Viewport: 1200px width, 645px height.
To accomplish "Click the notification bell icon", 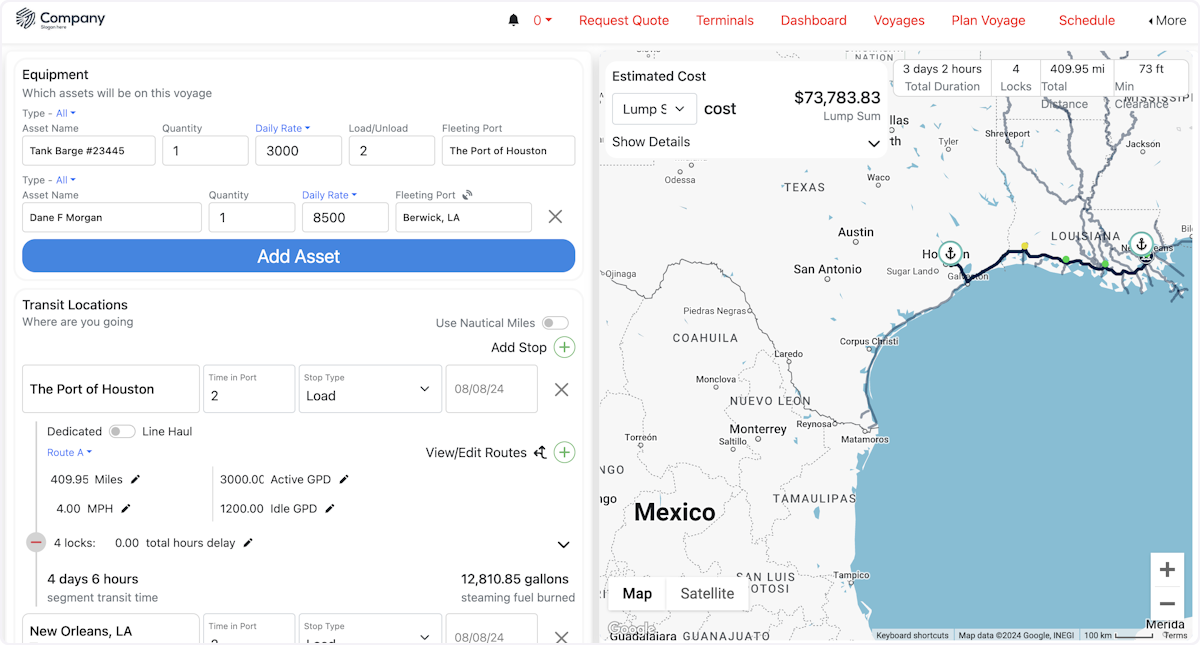I will tap(514, 20).
